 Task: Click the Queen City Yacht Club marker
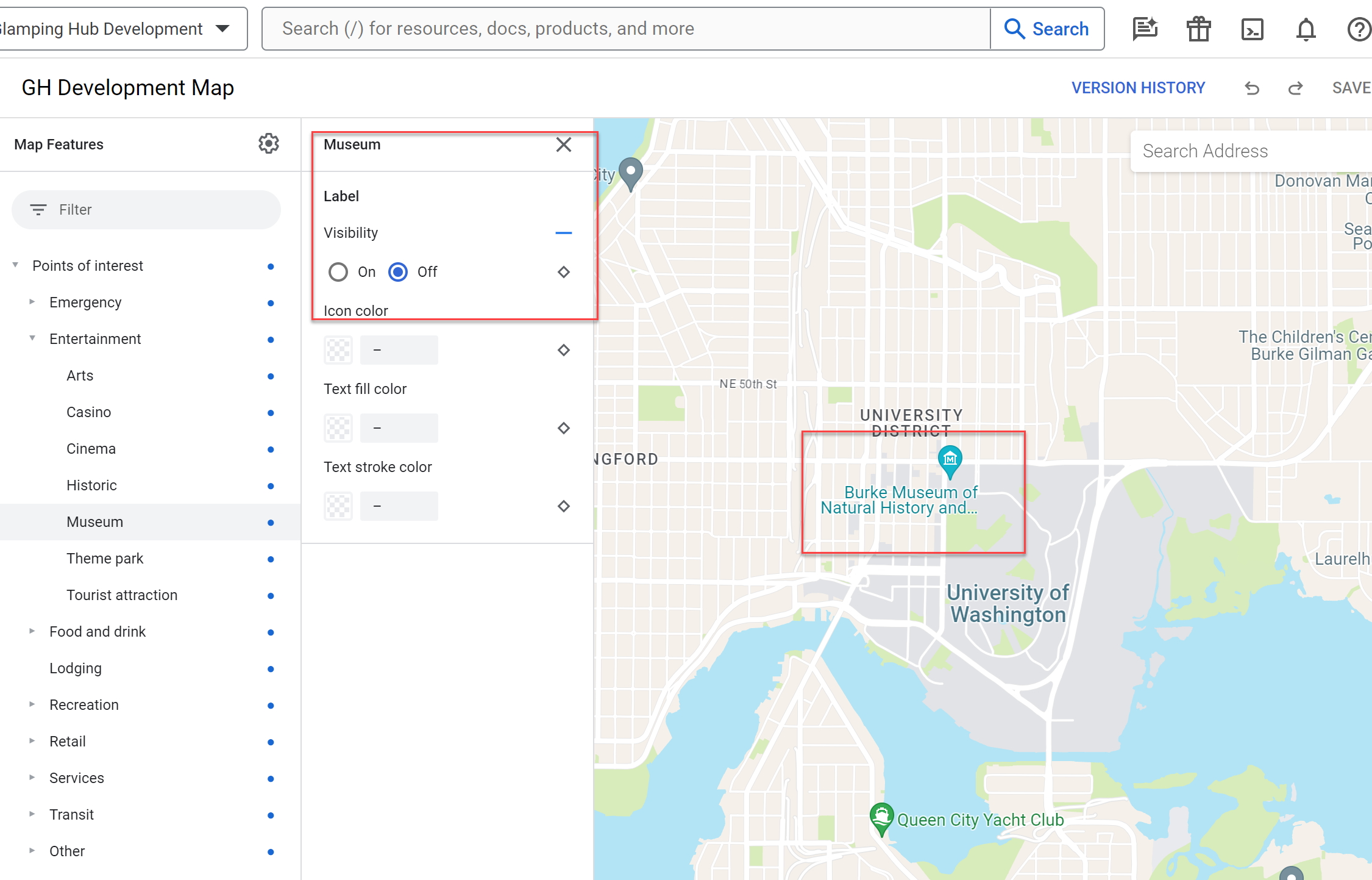click(x=881, y=816)
